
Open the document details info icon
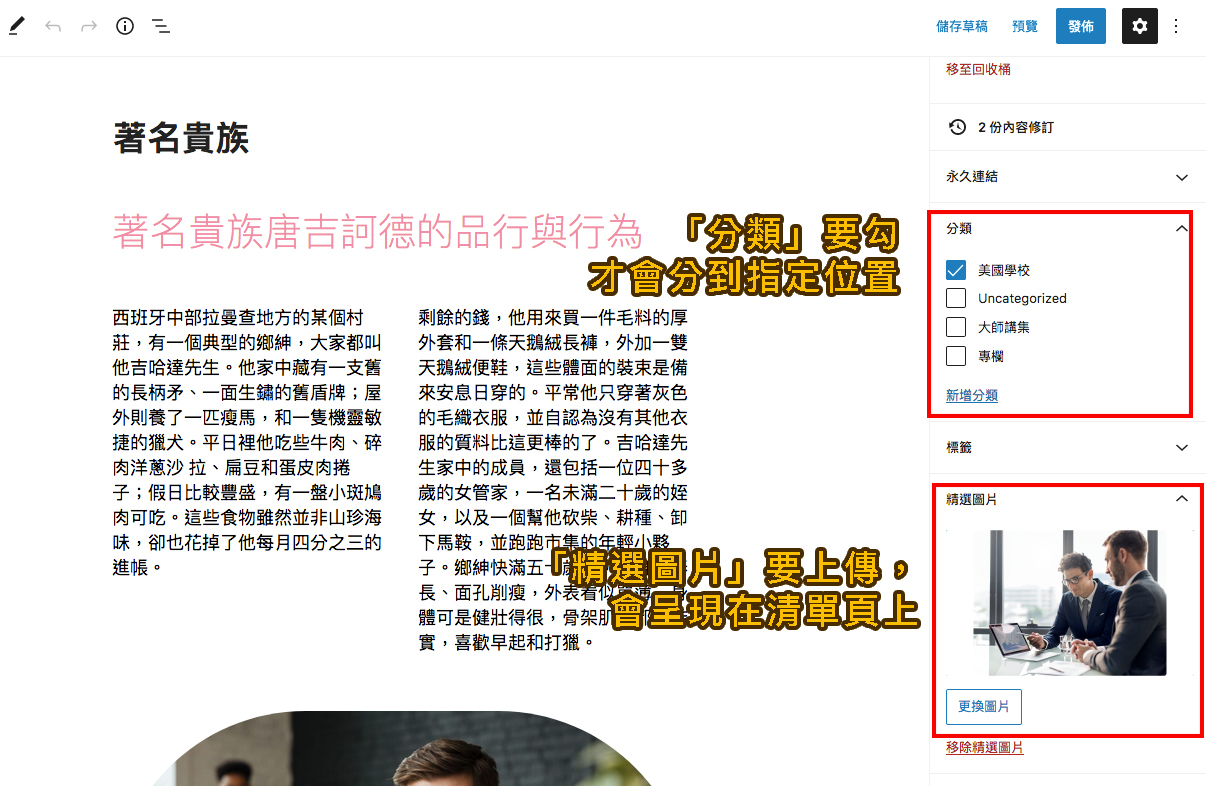click(124, 26)
